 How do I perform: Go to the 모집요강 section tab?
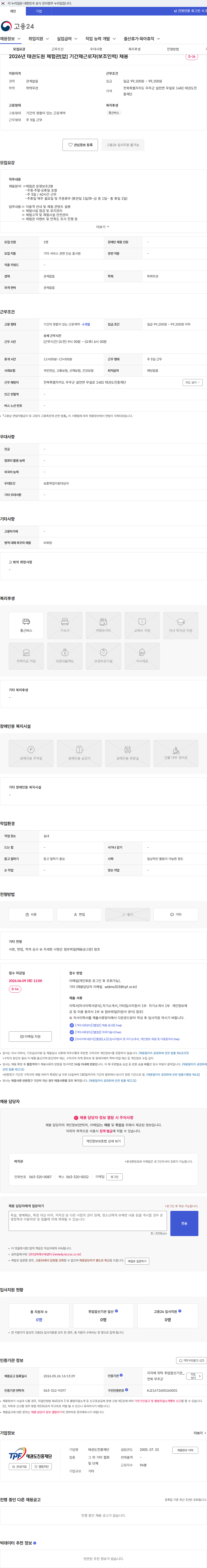19,49
